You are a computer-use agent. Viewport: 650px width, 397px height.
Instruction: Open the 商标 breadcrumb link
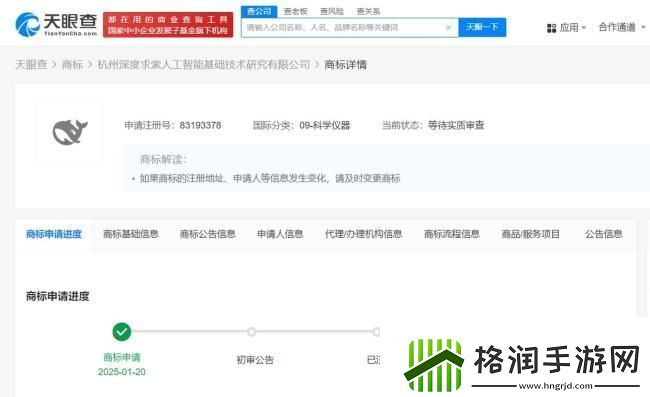[x=72, y=65]
